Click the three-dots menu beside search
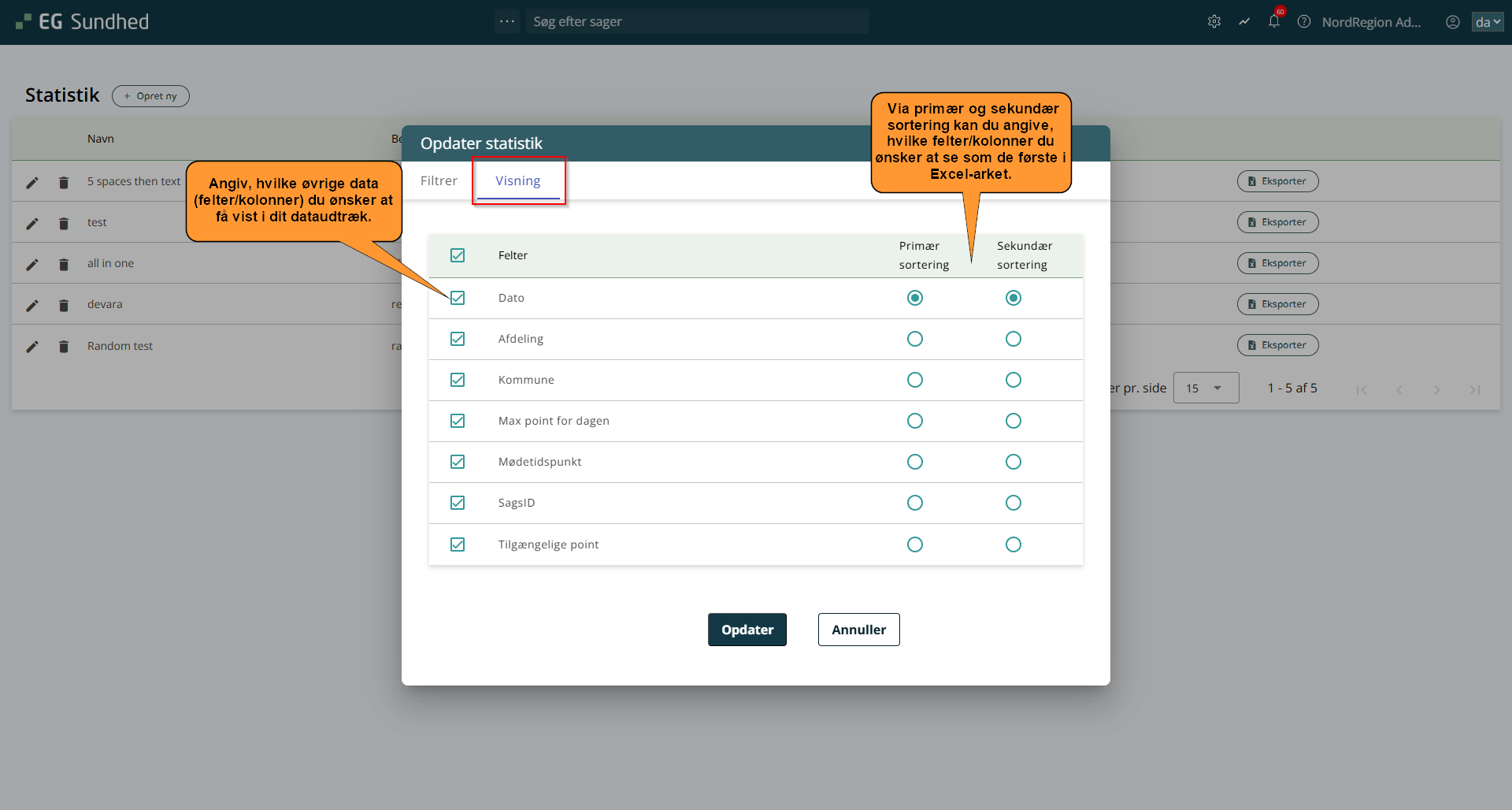The image size is (1512, 810). [507, 21]
